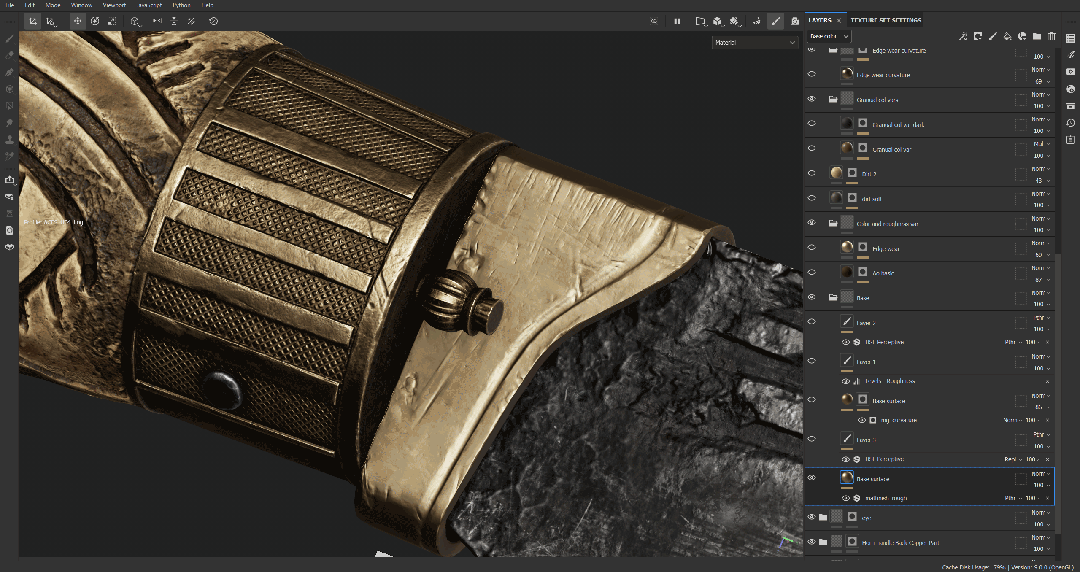Image resolution: width=1080 pixels, height=572 pixels.
Task: Toggle visibility of the selected Base surface layer
Action: click(811, 478)
